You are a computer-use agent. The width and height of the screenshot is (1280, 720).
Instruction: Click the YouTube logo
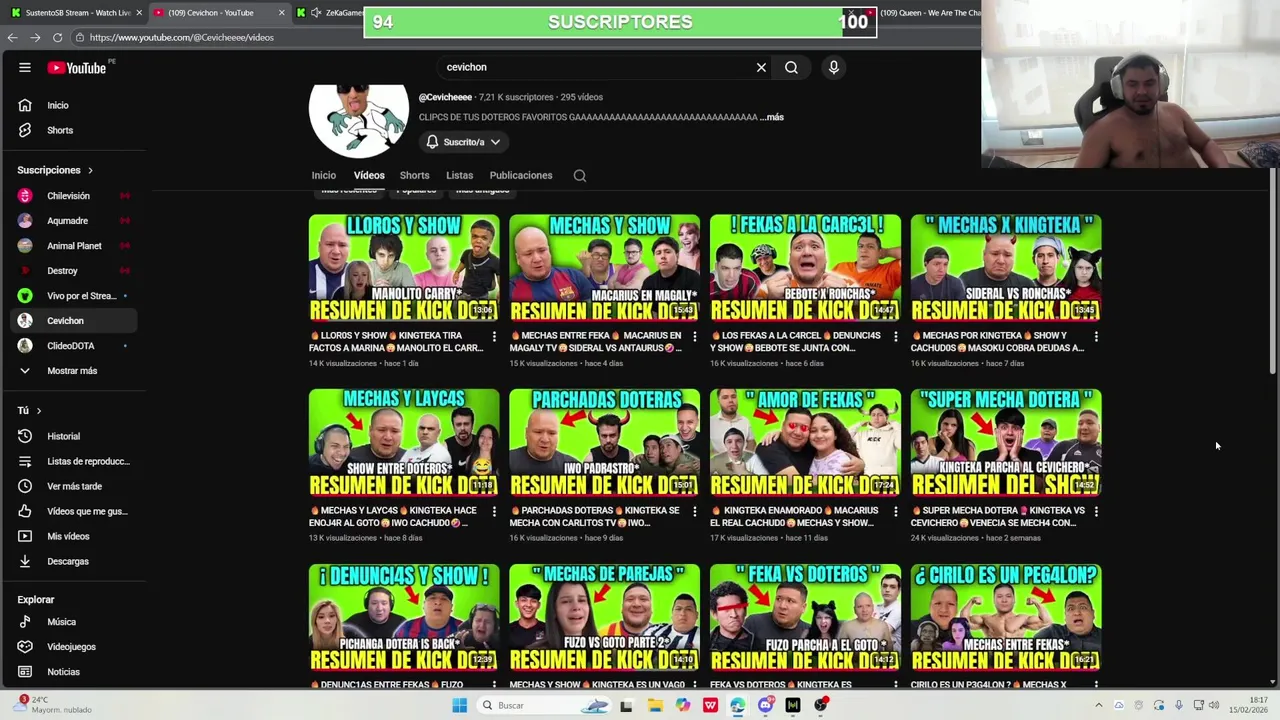79,67
